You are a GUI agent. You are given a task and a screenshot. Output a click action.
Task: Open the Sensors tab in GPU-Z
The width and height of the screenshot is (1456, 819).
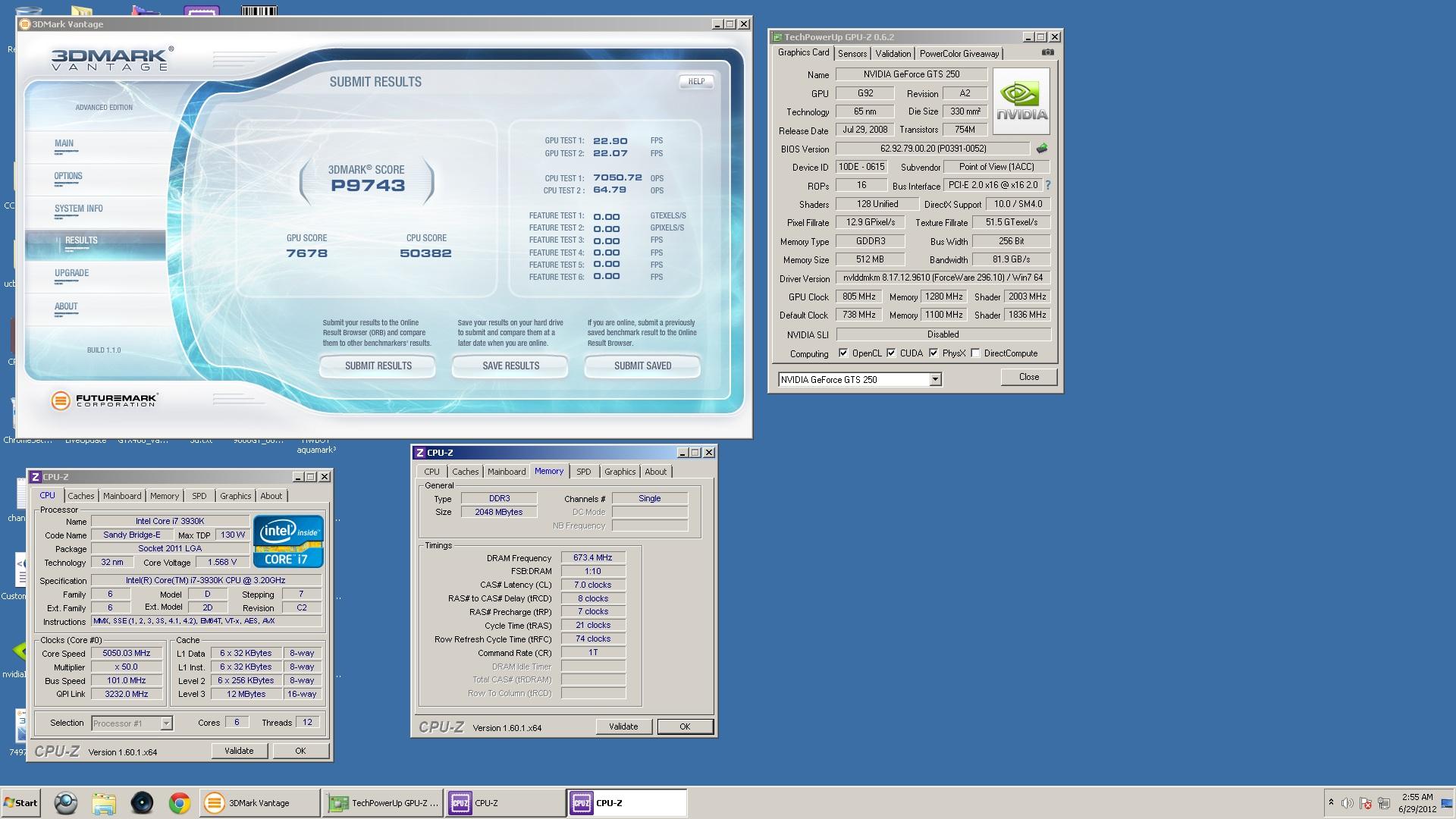pyautogui.click(x=852, y=54)
